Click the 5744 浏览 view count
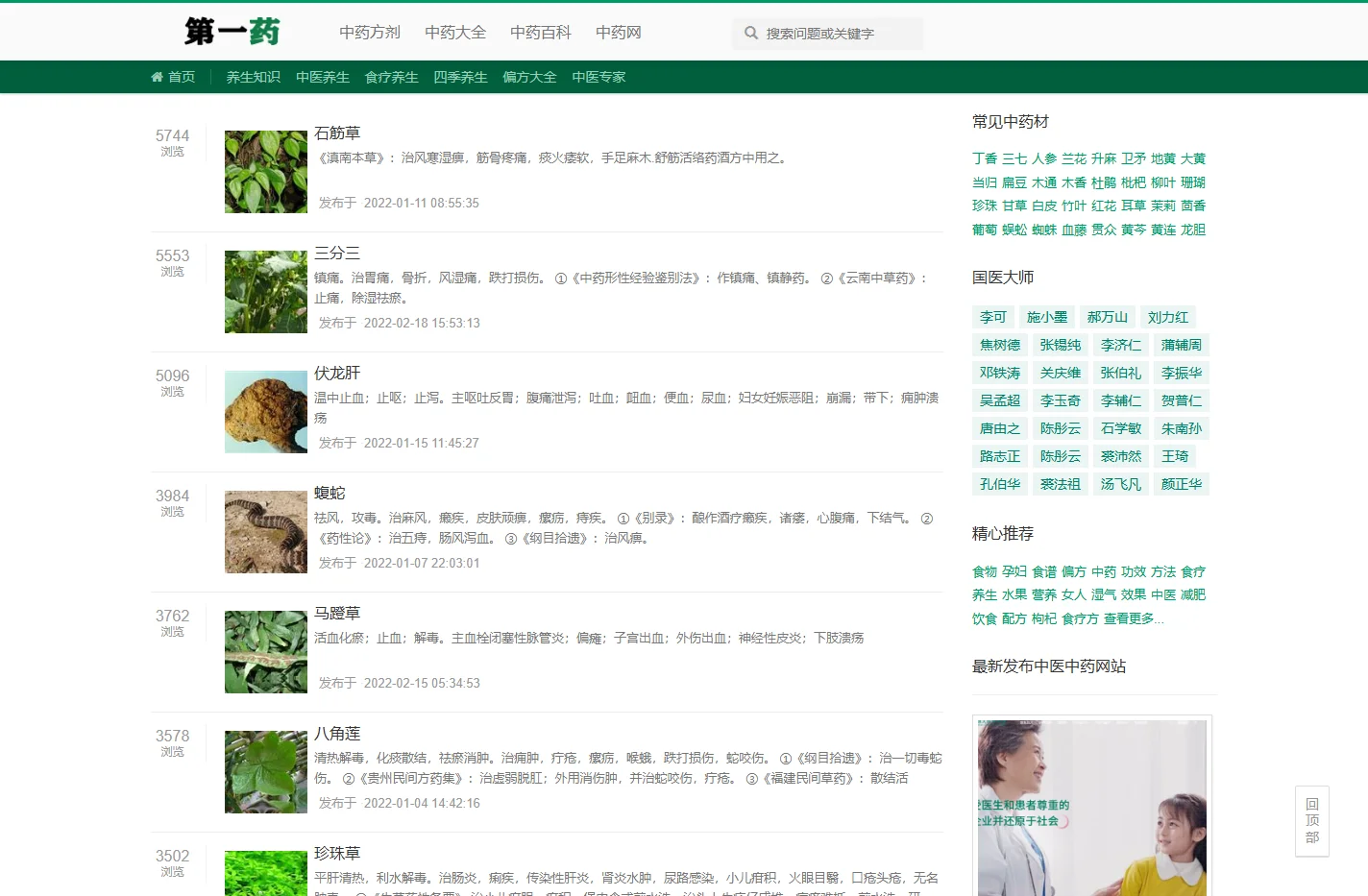The width and height of the screenshot is (1368, 896). click(173, 142)
